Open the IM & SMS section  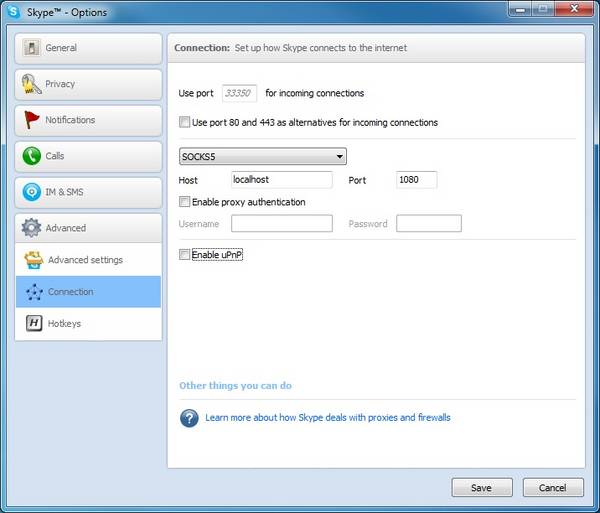(x=88, y=192)
